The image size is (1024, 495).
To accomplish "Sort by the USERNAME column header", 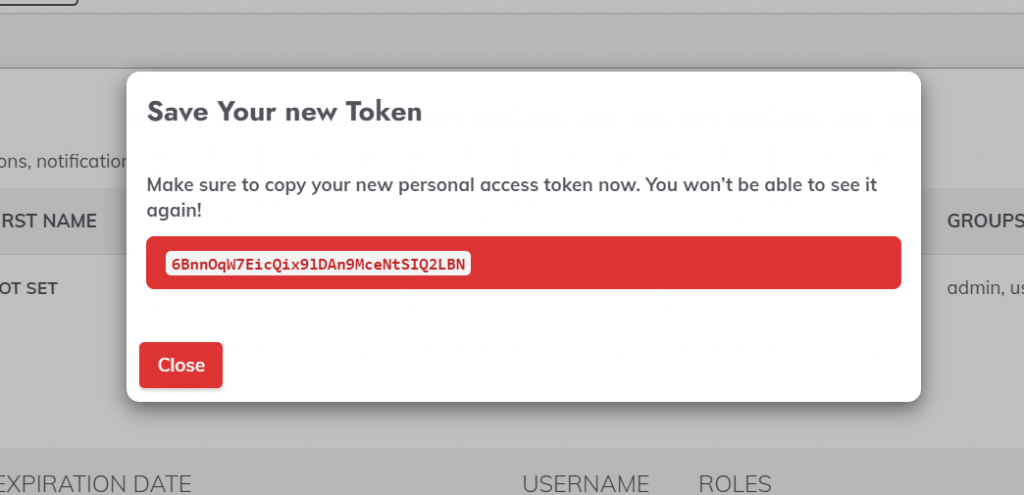I will (x=585, y=484).
